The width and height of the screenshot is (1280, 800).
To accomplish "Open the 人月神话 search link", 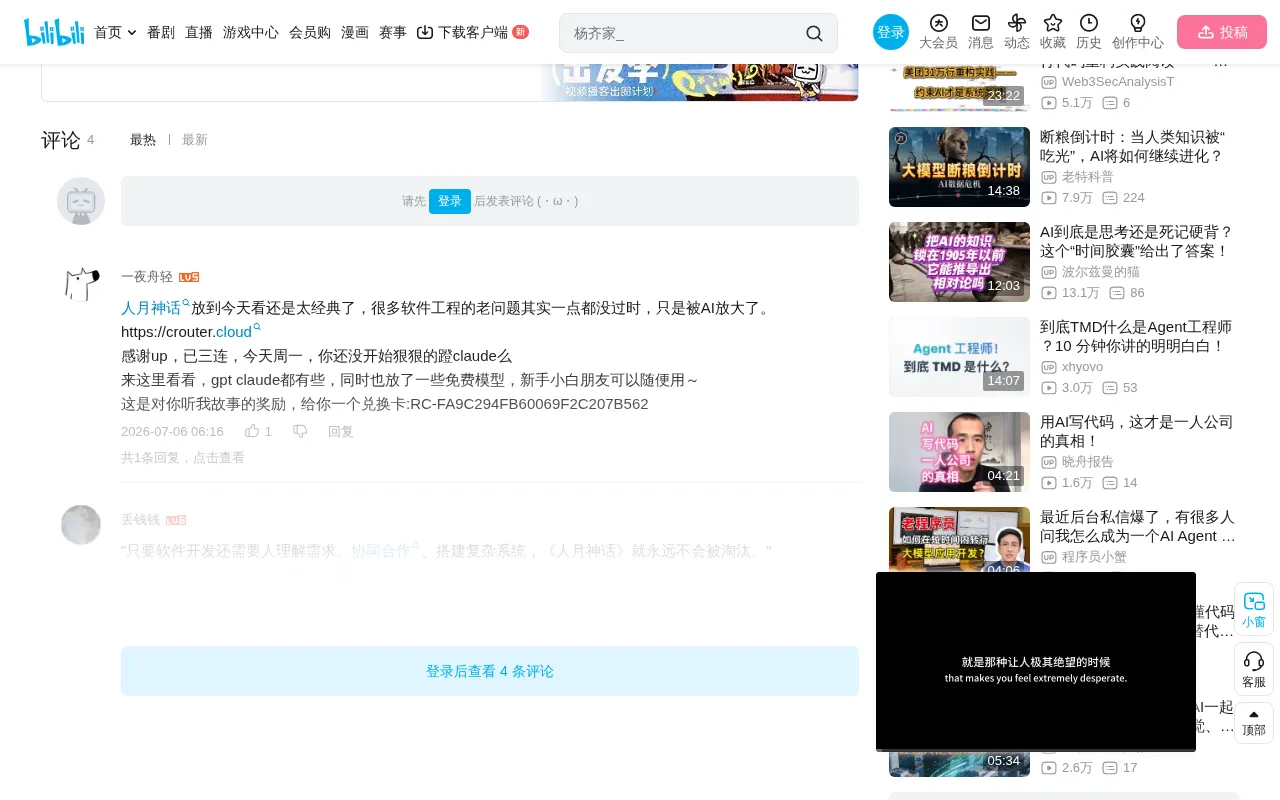I will [155, 307].
